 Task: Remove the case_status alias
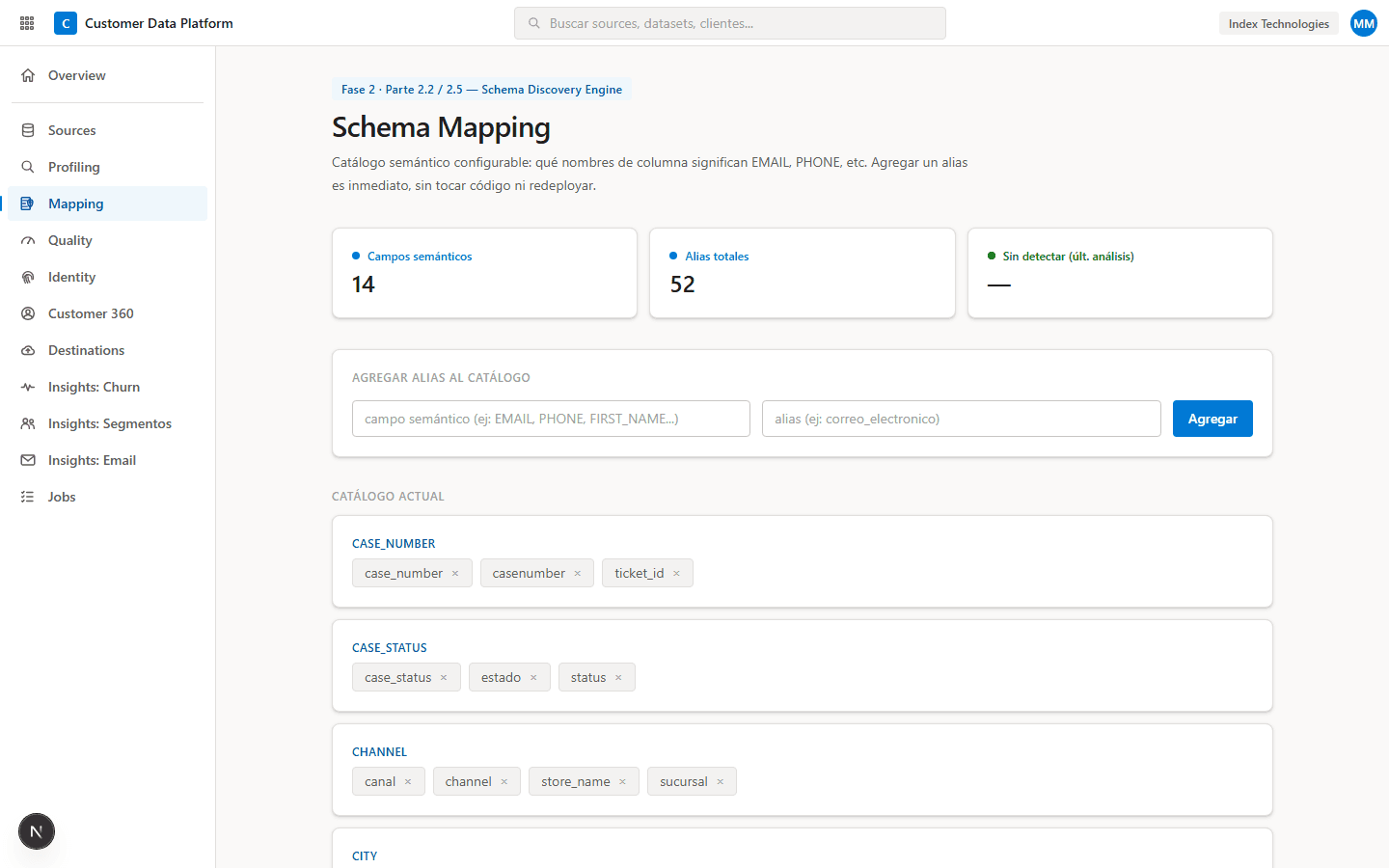tap(444, 677)
